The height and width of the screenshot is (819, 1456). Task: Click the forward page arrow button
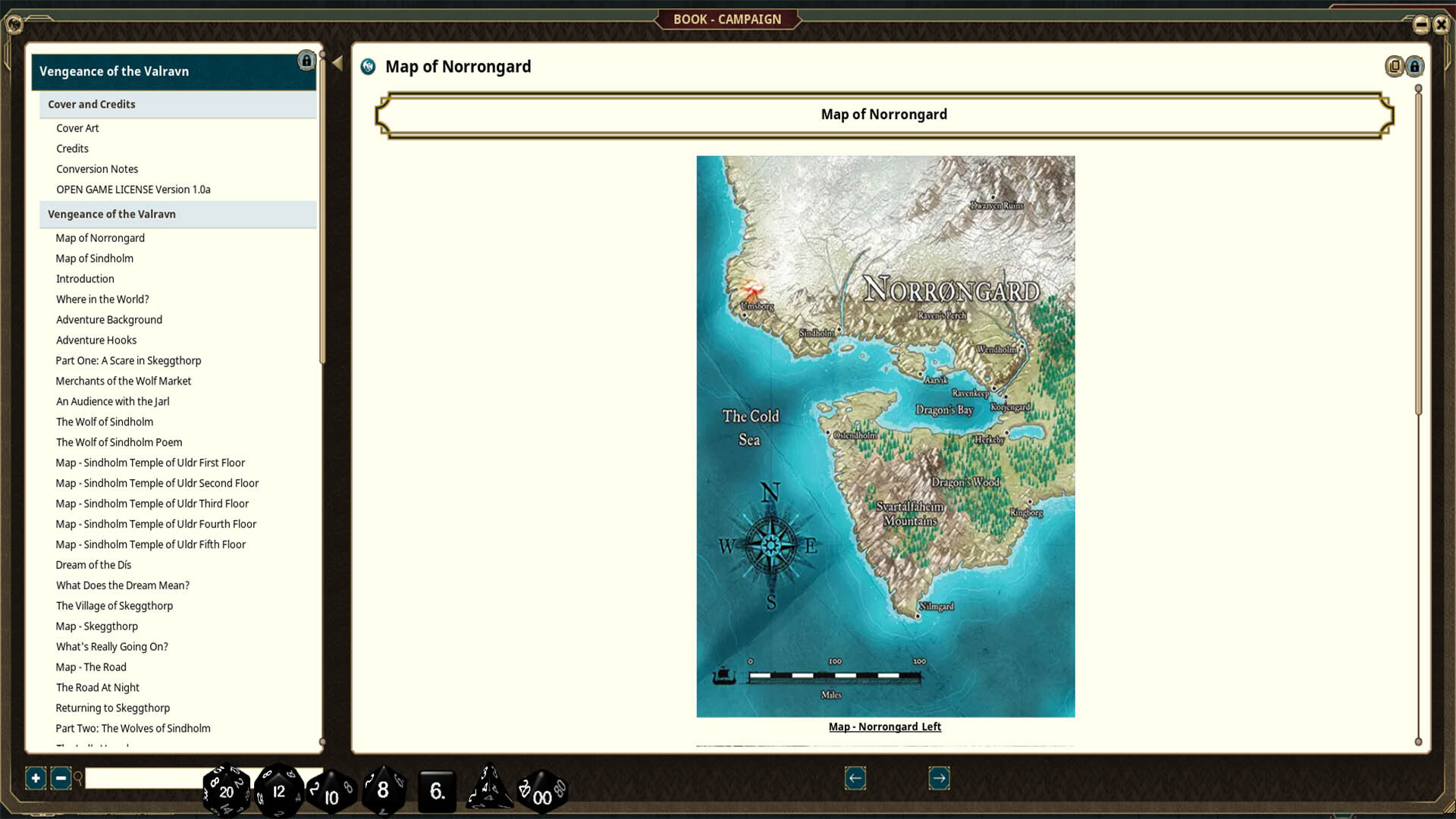tap(938, 778)
